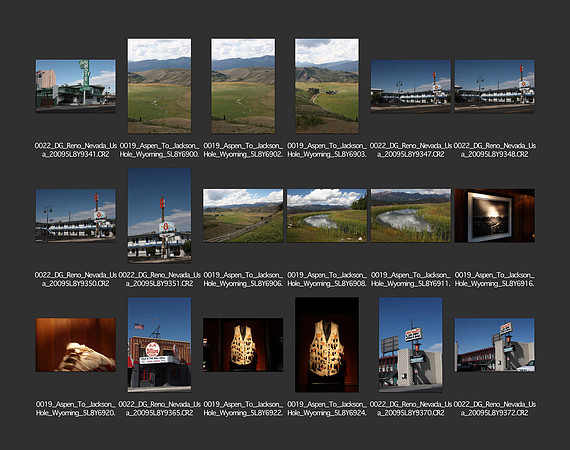
Task: Select the filename label ending 5L8Y6924
Action: pos(327,409)
